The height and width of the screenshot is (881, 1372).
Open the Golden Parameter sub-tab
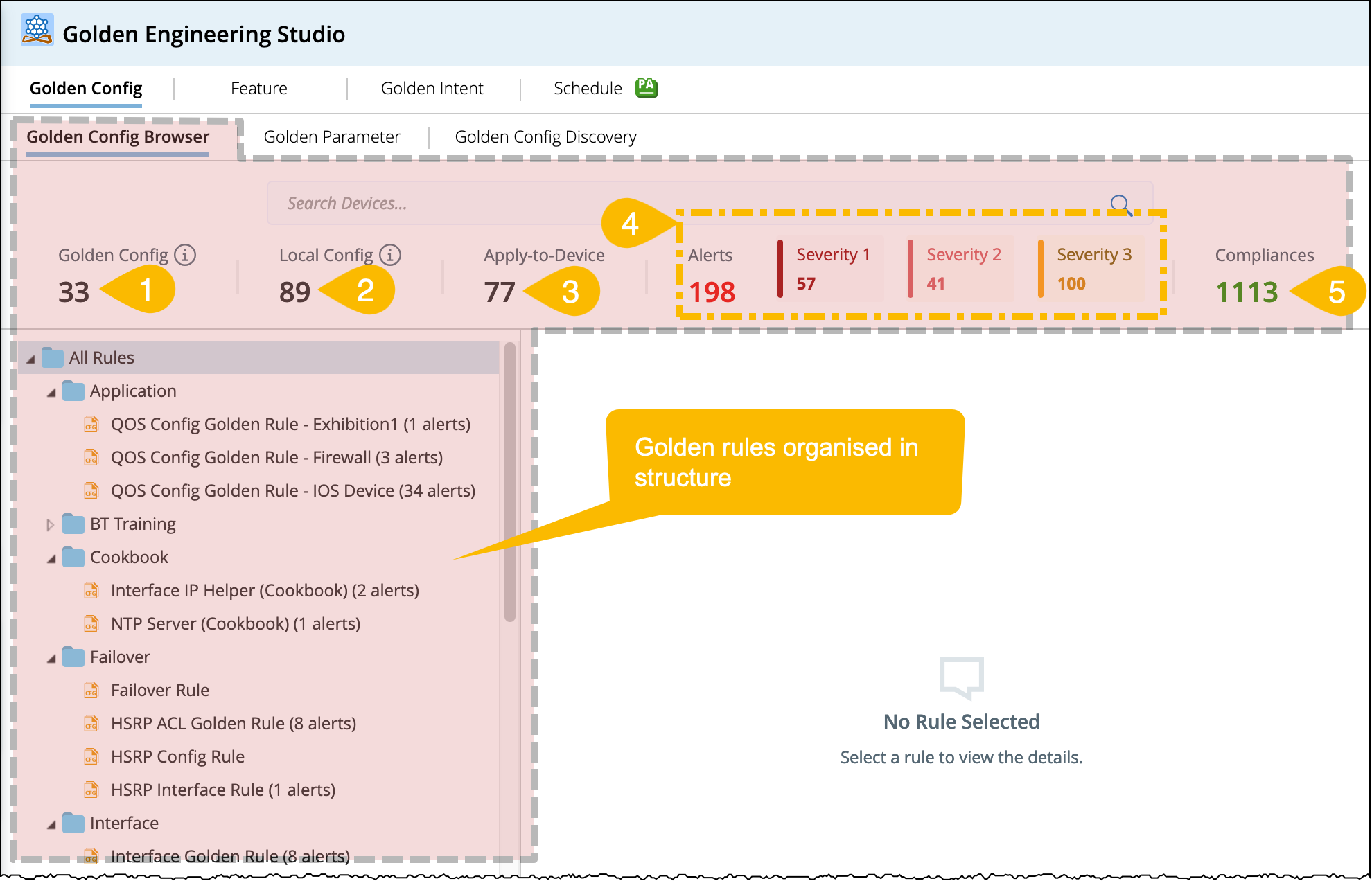coord(331,137)
